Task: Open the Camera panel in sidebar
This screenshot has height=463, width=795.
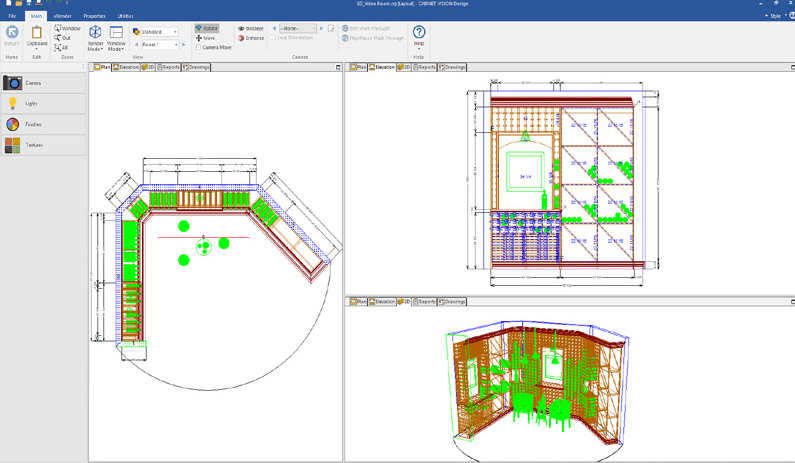Action: point(42,83)
